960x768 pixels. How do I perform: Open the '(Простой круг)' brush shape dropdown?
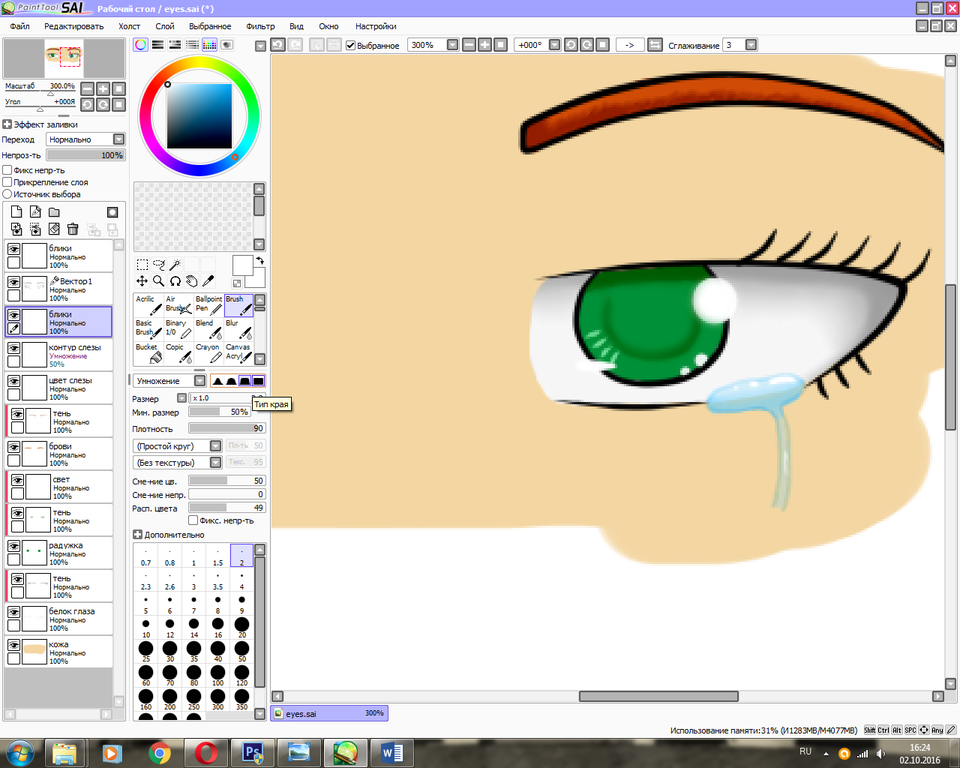[x=178, y=446]
